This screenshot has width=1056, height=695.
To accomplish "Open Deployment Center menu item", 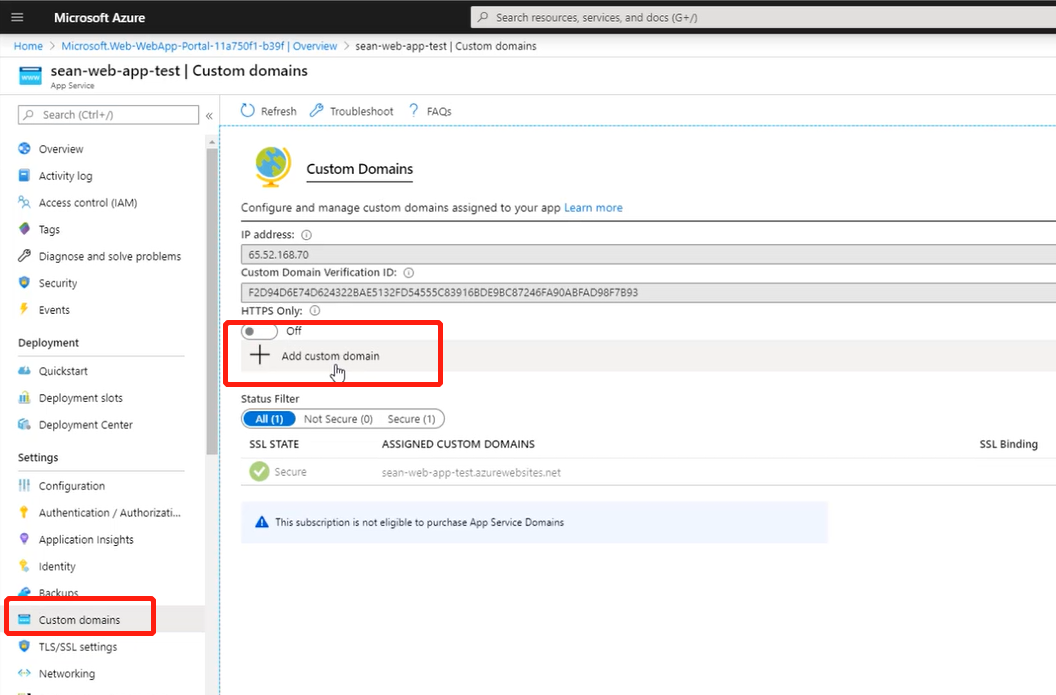I will 86,424.
